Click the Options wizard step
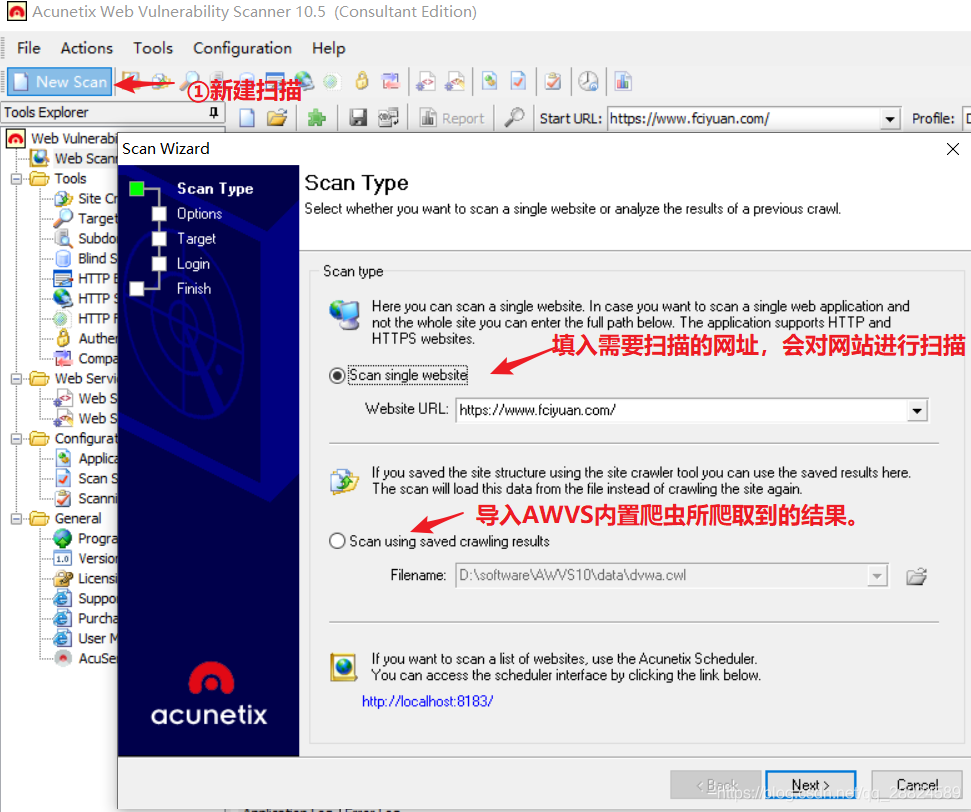This screenshot has width=971, height=812. (199, 214)
